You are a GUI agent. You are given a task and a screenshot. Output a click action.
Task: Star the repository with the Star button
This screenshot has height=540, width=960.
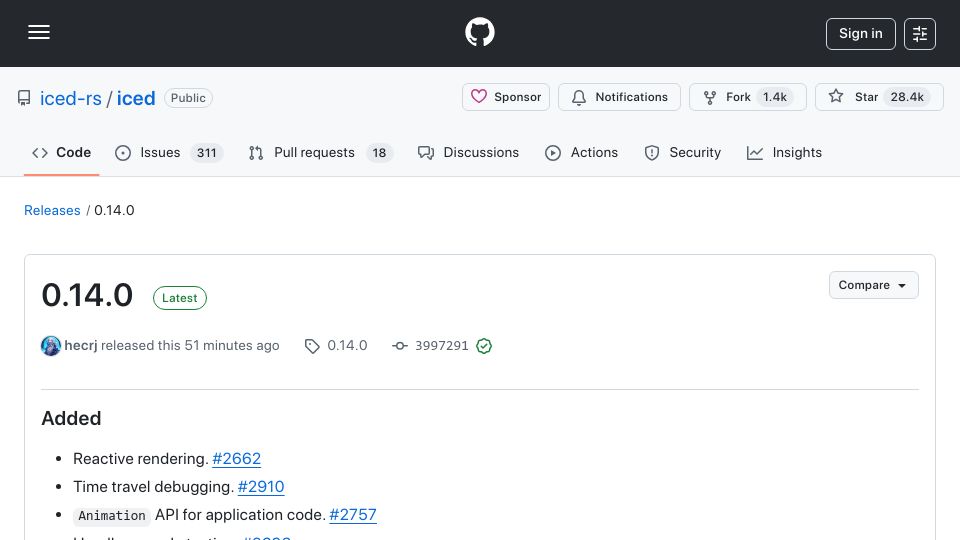point(879,97)
